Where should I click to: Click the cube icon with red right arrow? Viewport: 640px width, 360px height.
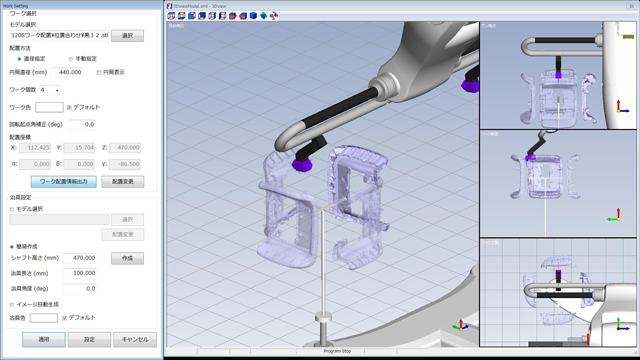[x=233, y=16]
